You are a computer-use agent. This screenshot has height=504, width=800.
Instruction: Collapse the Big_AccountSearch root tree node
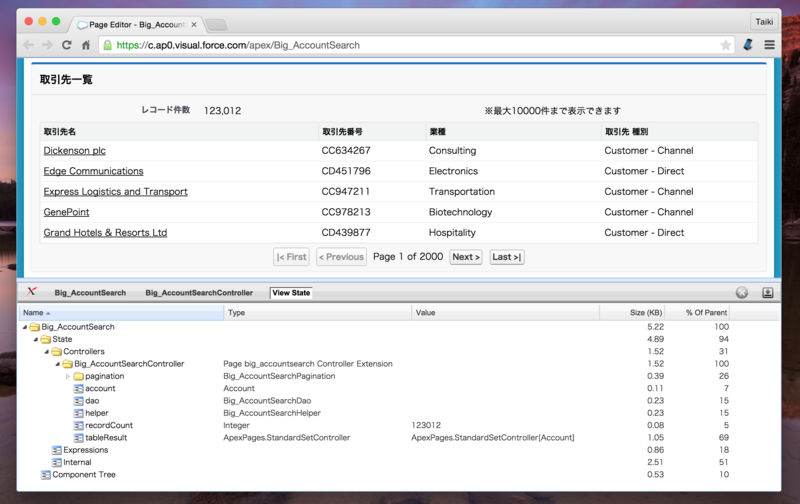pyautogui.click(x=24, y=327)
